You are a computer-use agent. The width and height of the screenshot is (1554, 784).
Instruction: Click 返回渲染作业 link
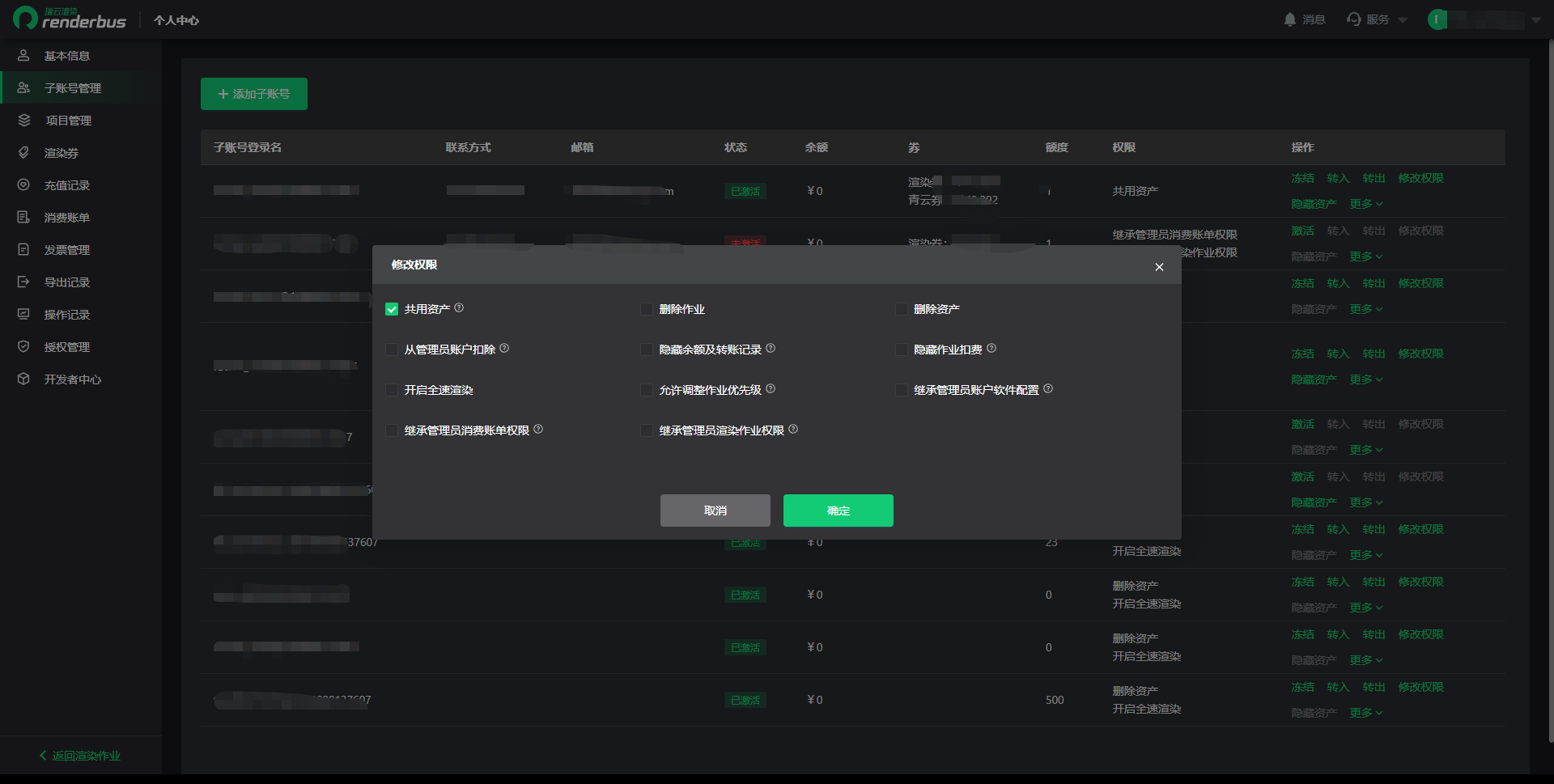(x=80, y=756)
